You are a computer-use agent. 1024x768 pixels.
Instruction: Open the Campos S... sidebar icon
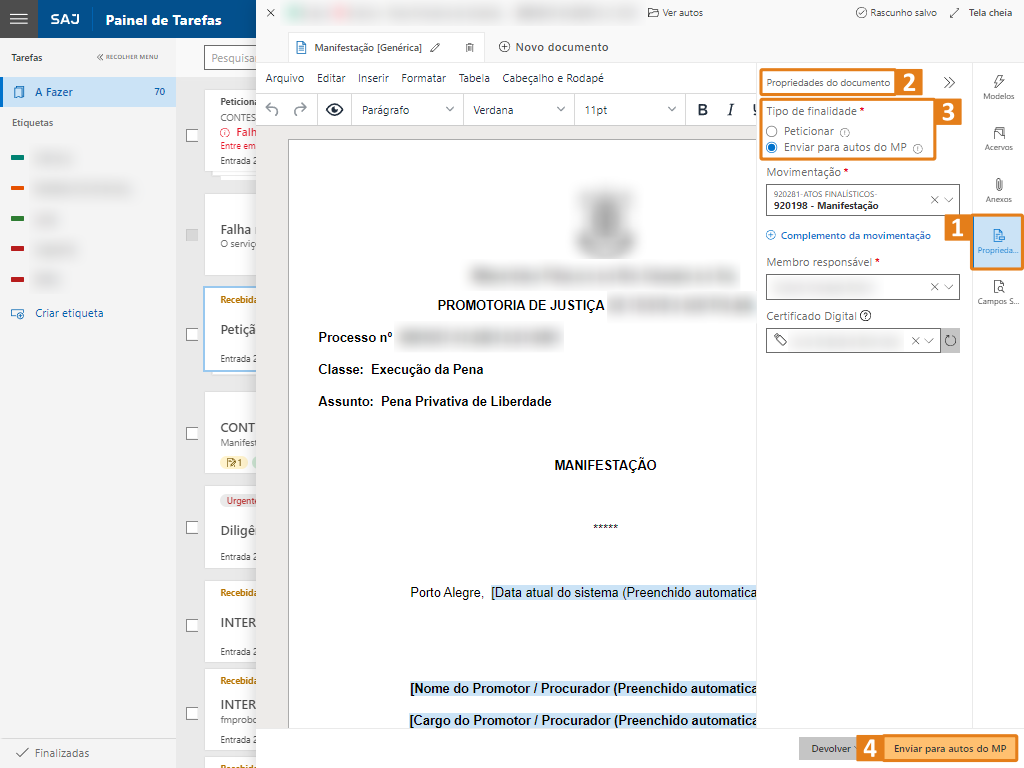(998, 292)
